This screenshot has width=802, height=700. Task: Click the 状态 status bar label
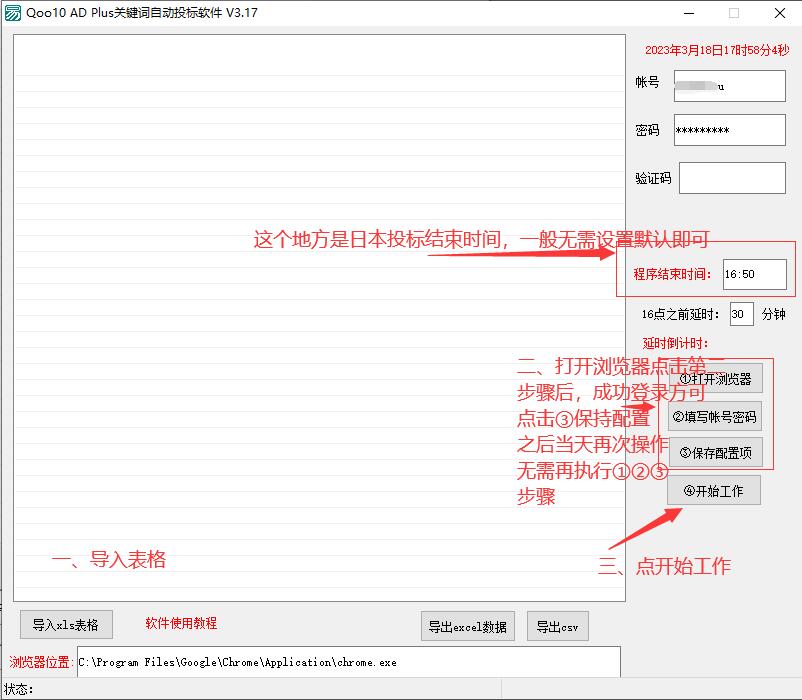[18, 689]
